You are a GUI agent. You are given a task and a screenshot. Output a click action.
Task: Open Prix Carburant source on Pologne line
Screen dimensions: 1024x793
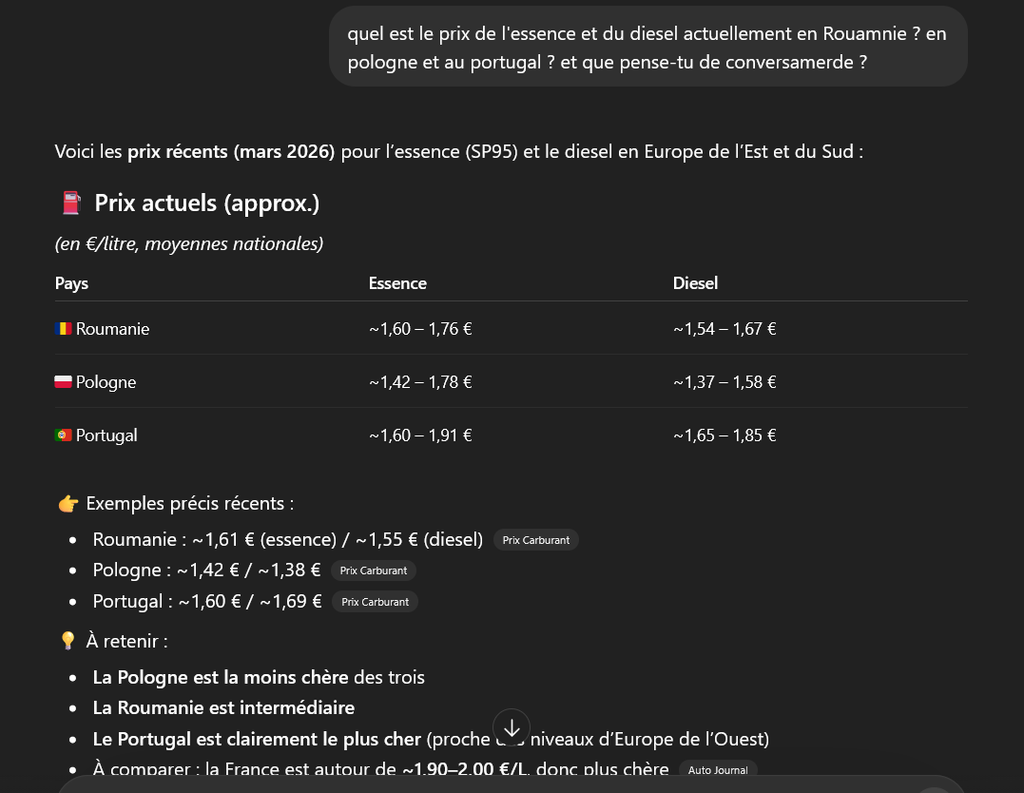point(374,571)
